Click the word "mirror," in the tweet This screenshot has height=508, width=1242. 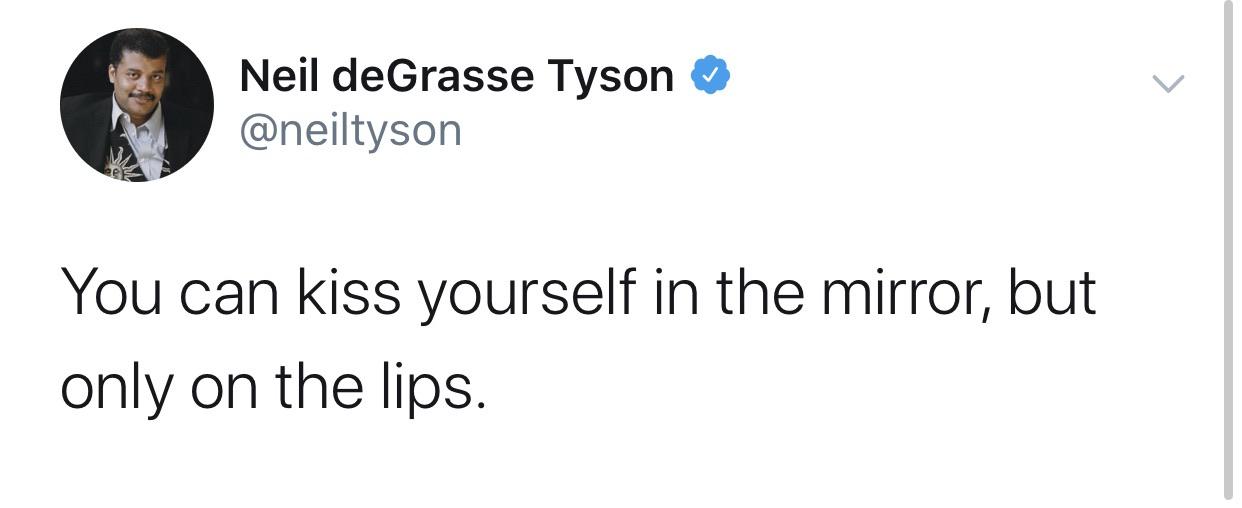point(898,295)
